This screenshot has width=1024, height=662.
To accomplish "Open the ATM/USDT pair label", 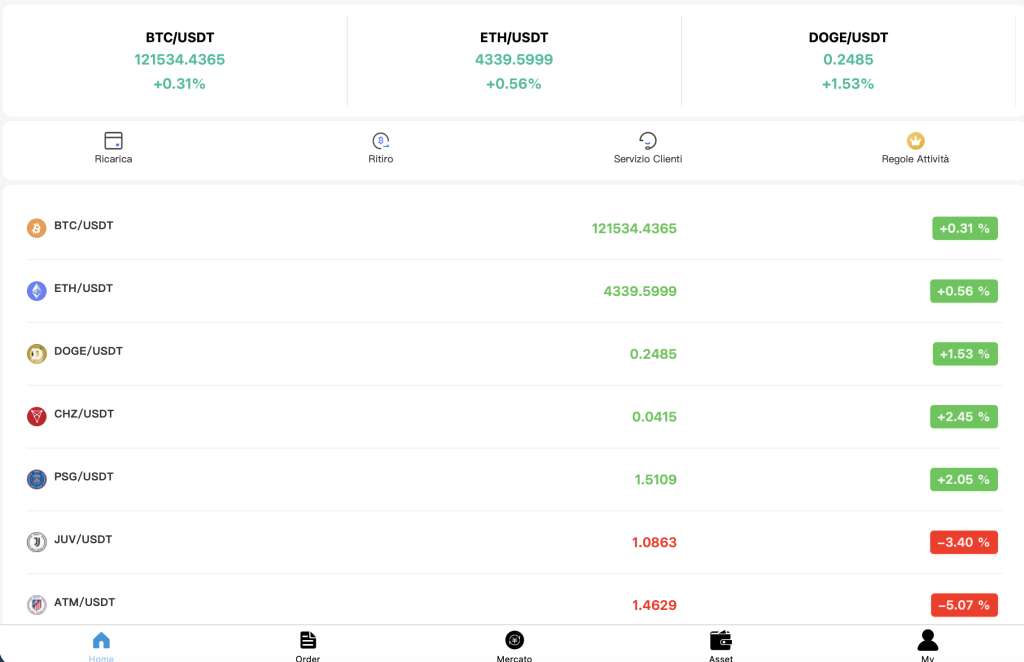I will (x=84, y=602).
